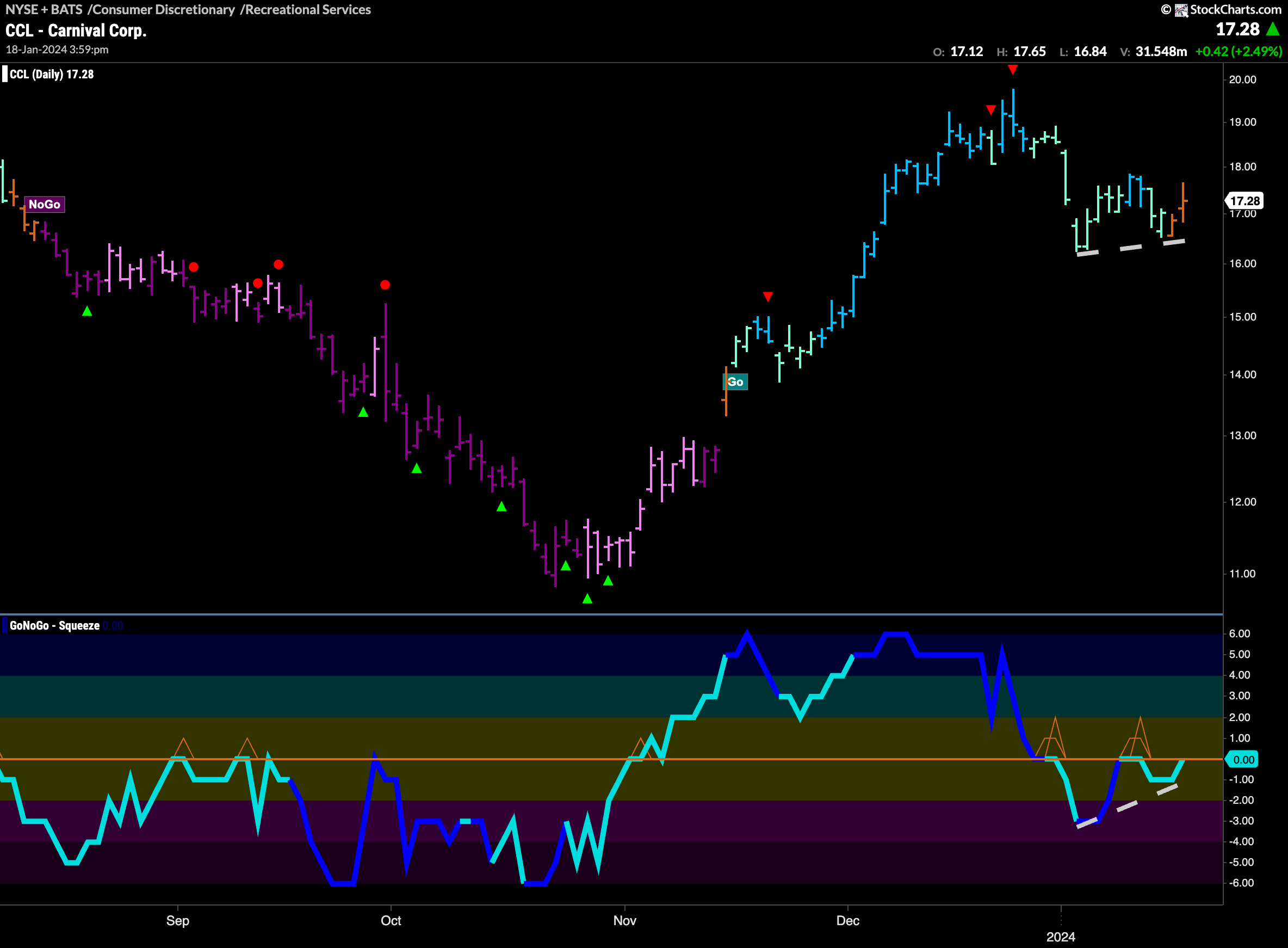The height and width of the screenshot is (948, 1288).
Task: Click the Open value 17.12
Action: 967,52
